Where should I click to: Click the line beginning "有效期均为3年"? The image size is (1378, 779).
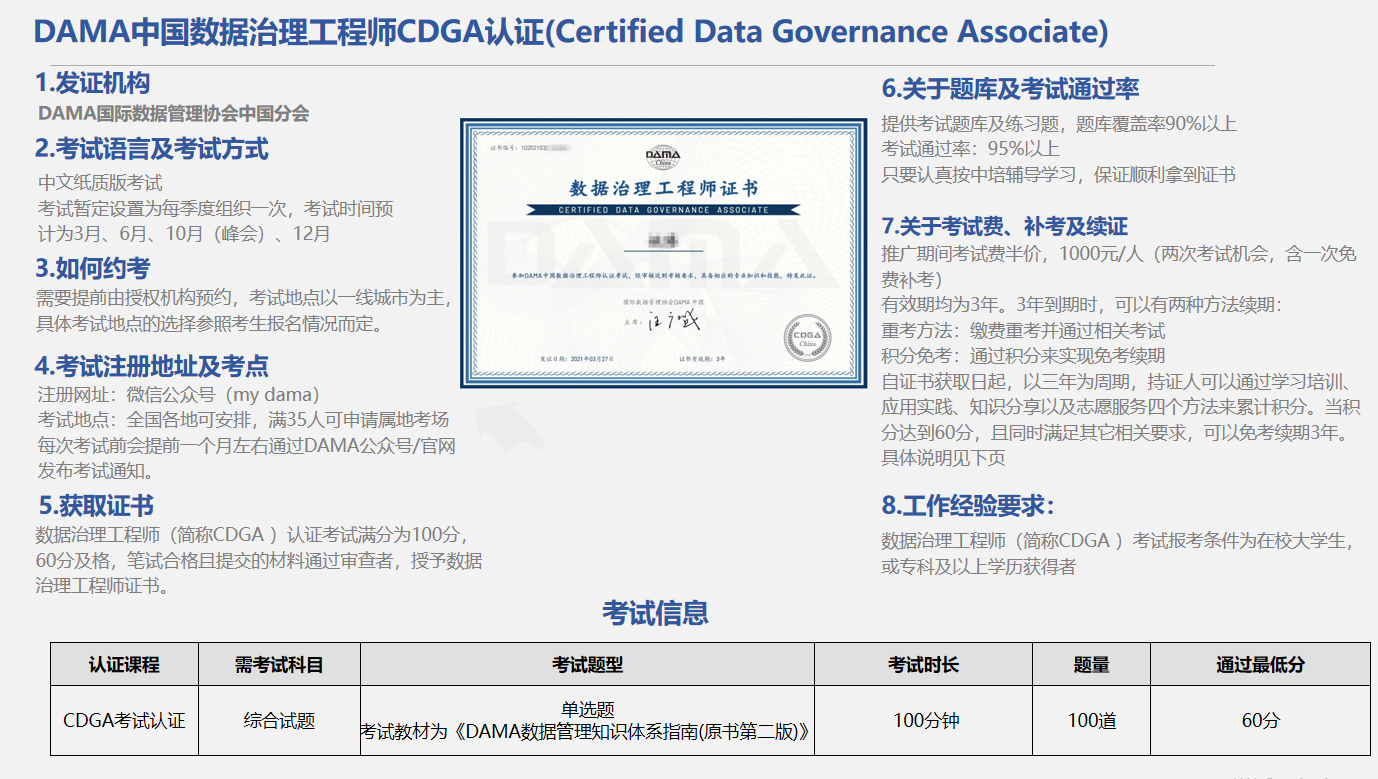[1082, 304]
